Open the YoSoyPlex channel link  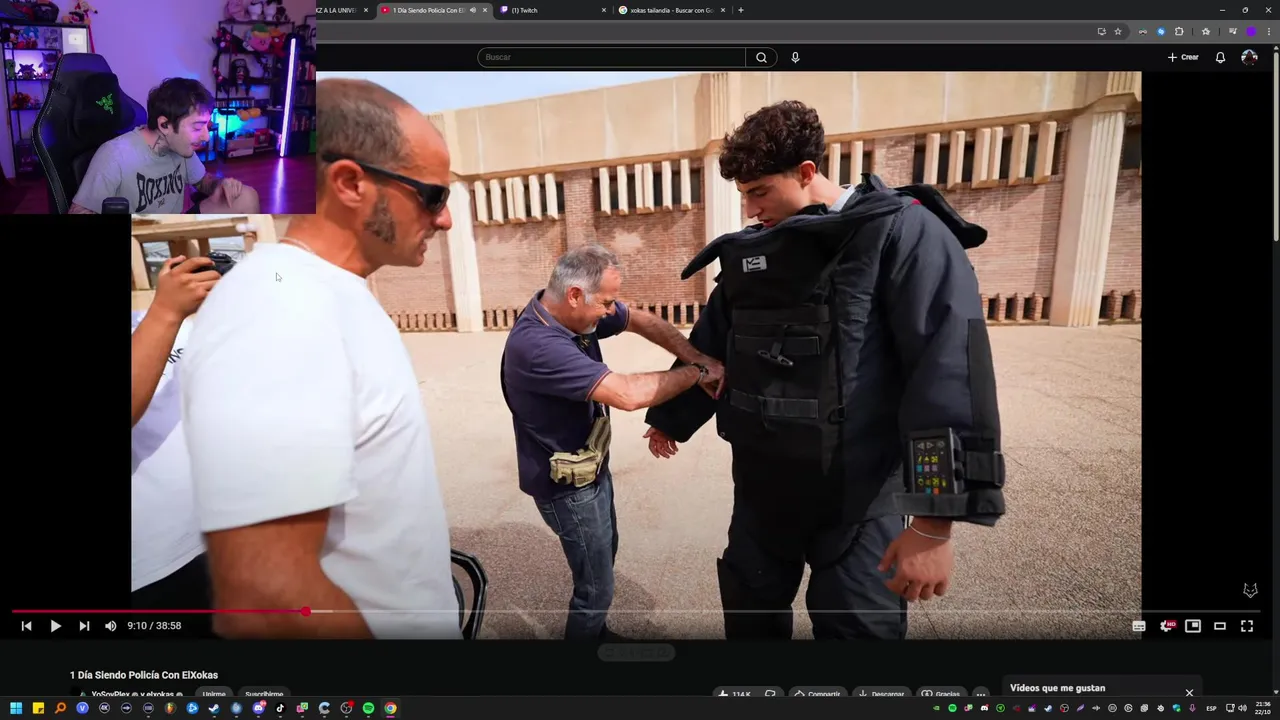111,694
